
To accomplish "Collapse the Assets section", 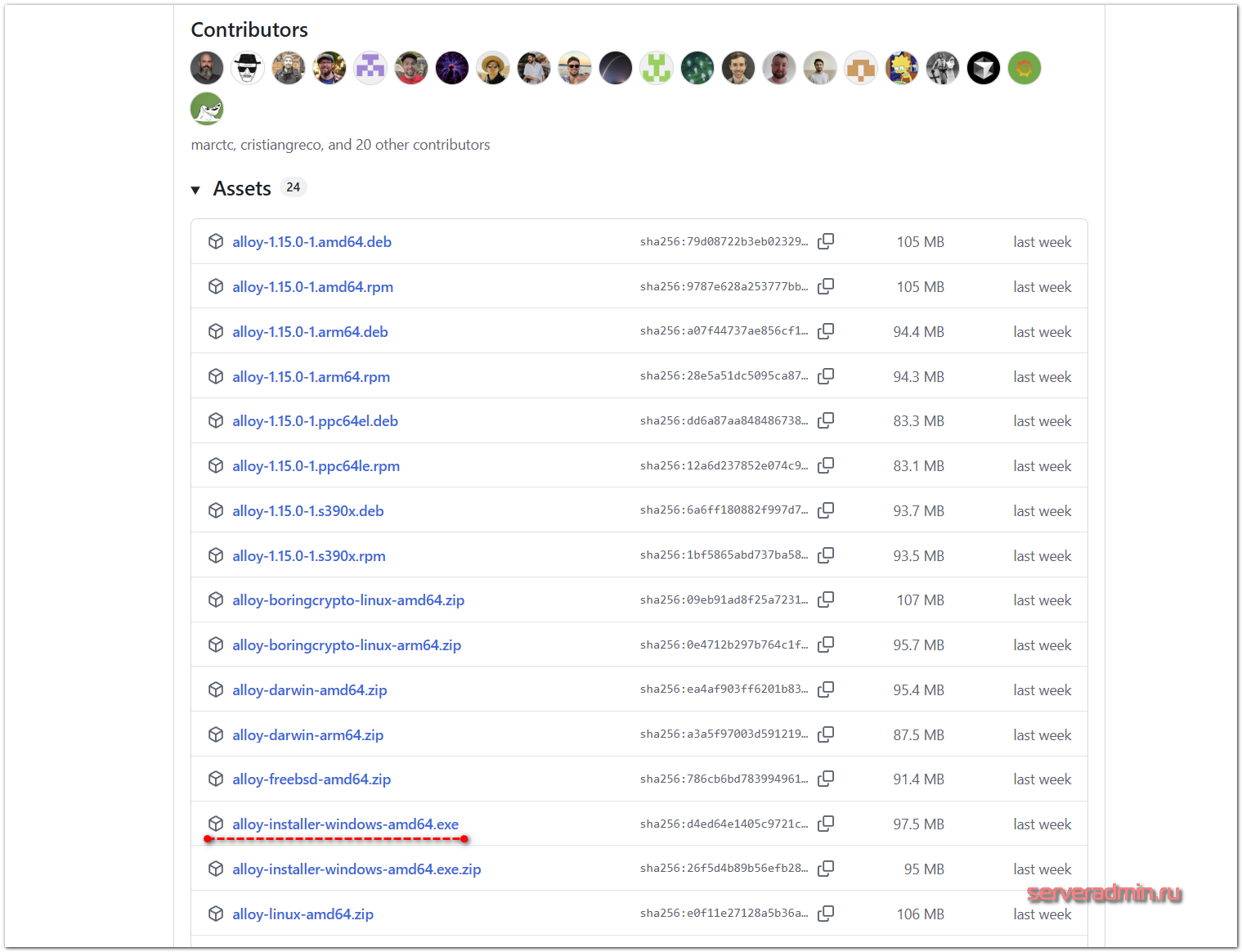I will click(x=196, y=190).
